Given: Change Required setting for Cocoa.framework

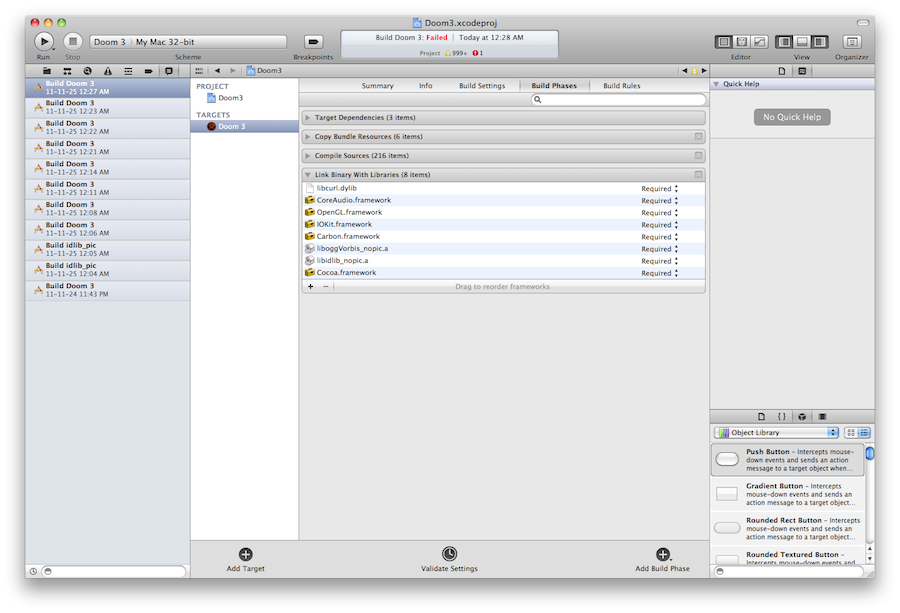Looking at the screenshot, I should (660, 273).
